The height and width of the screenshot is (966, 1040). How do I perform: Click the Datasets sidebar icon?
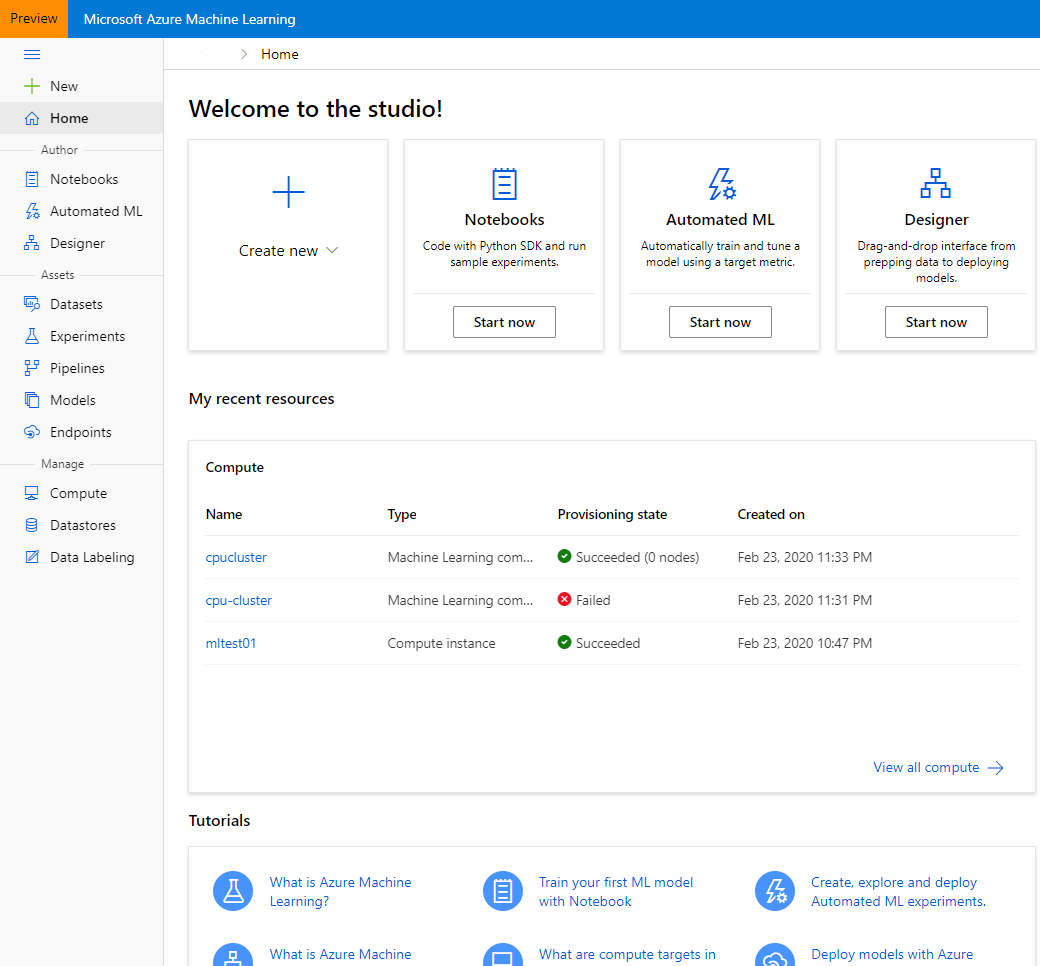32,304
